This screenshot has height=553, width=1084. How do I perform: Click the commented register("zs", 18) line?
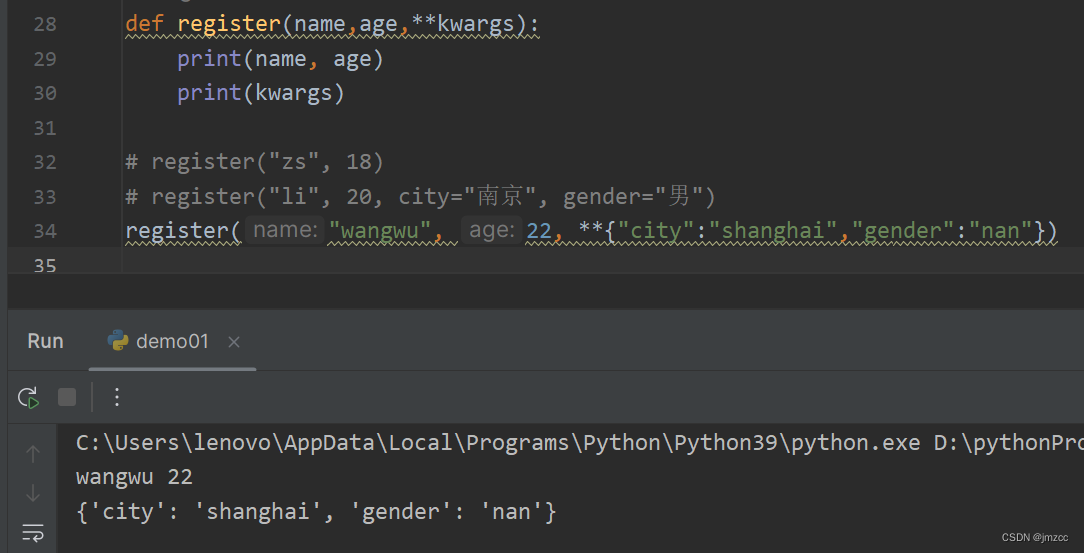(254, 162)
